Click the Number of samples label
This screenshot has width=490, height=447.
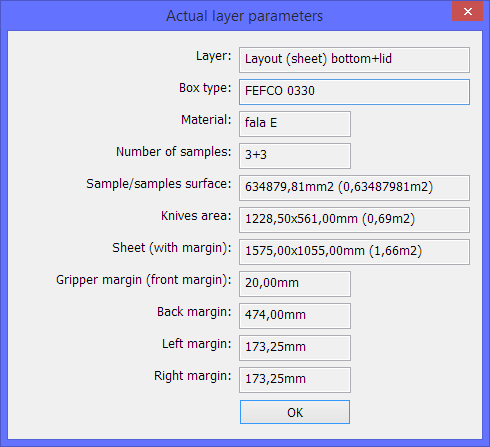[173, 152]
